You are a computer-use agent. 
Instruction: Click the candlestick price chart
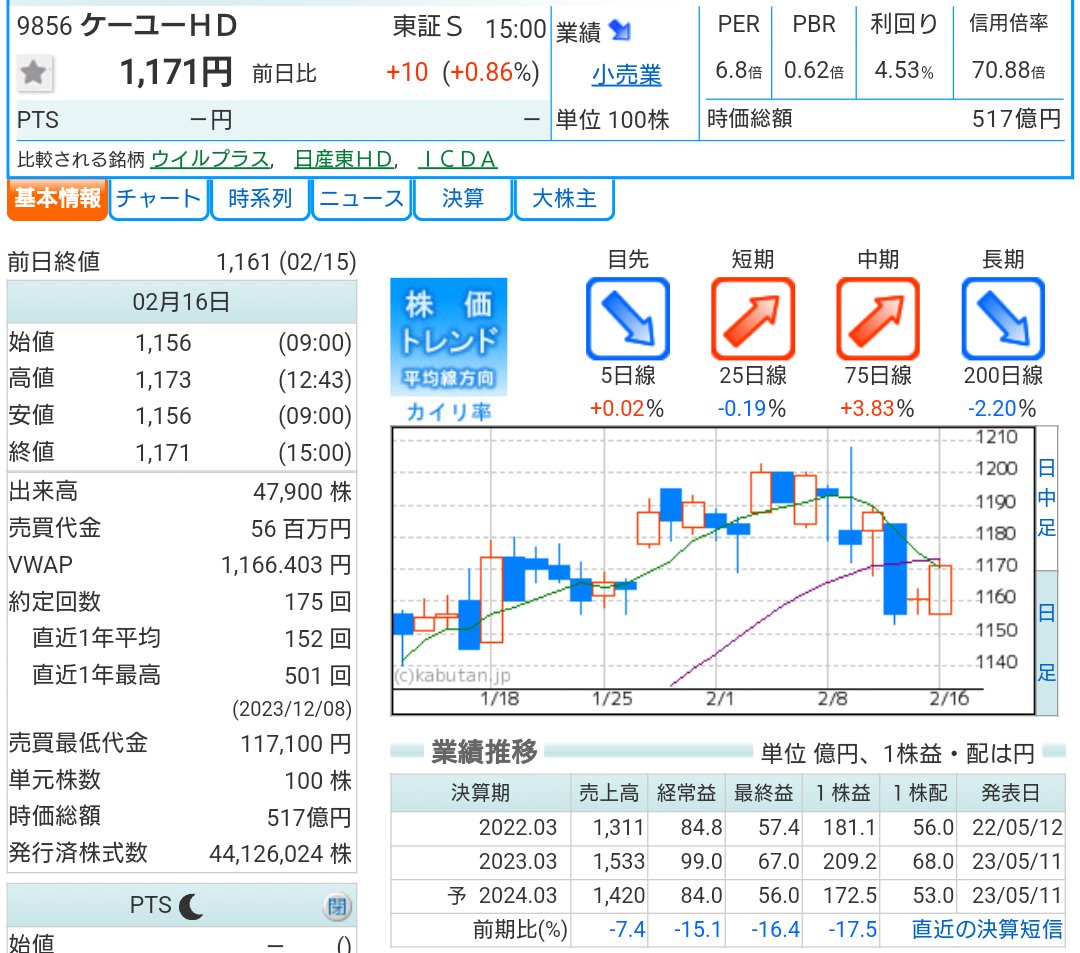coord(713,570)
